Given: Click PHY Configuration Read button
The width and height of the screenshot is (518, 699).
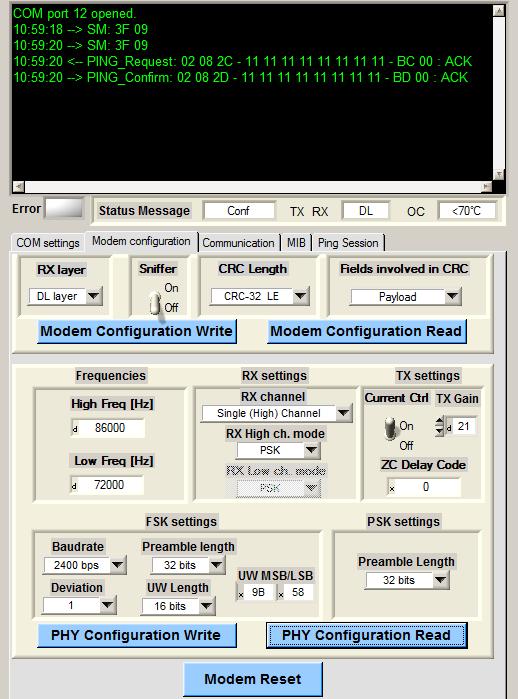Looking at the screenshot, I should click(x=366, y=635).
